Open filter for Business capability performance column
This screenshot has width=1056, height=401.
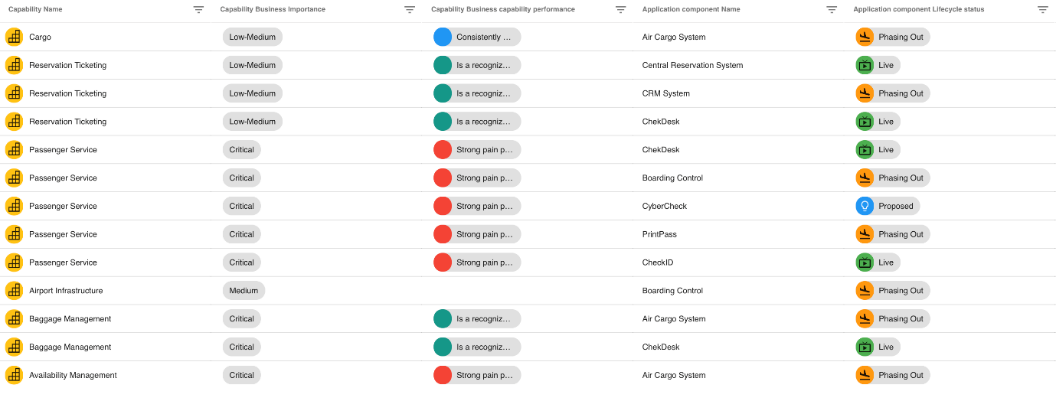pyautogui.click(x=621, y=9)
